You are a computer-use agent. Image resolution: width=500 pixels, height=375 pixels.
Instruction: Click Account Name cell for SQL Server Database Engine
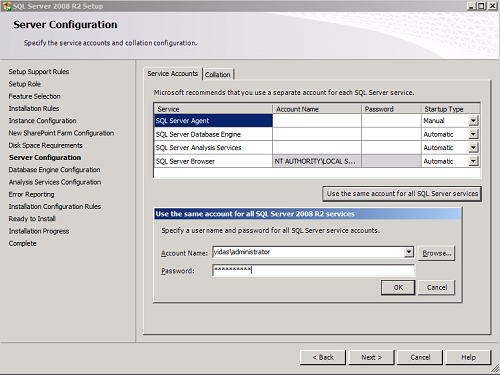[x=317, y=134]
